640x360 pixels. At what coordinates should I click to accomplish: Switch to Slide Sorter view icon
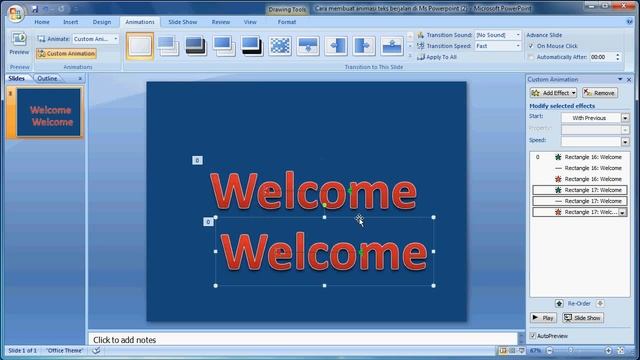tap(512, 351)
